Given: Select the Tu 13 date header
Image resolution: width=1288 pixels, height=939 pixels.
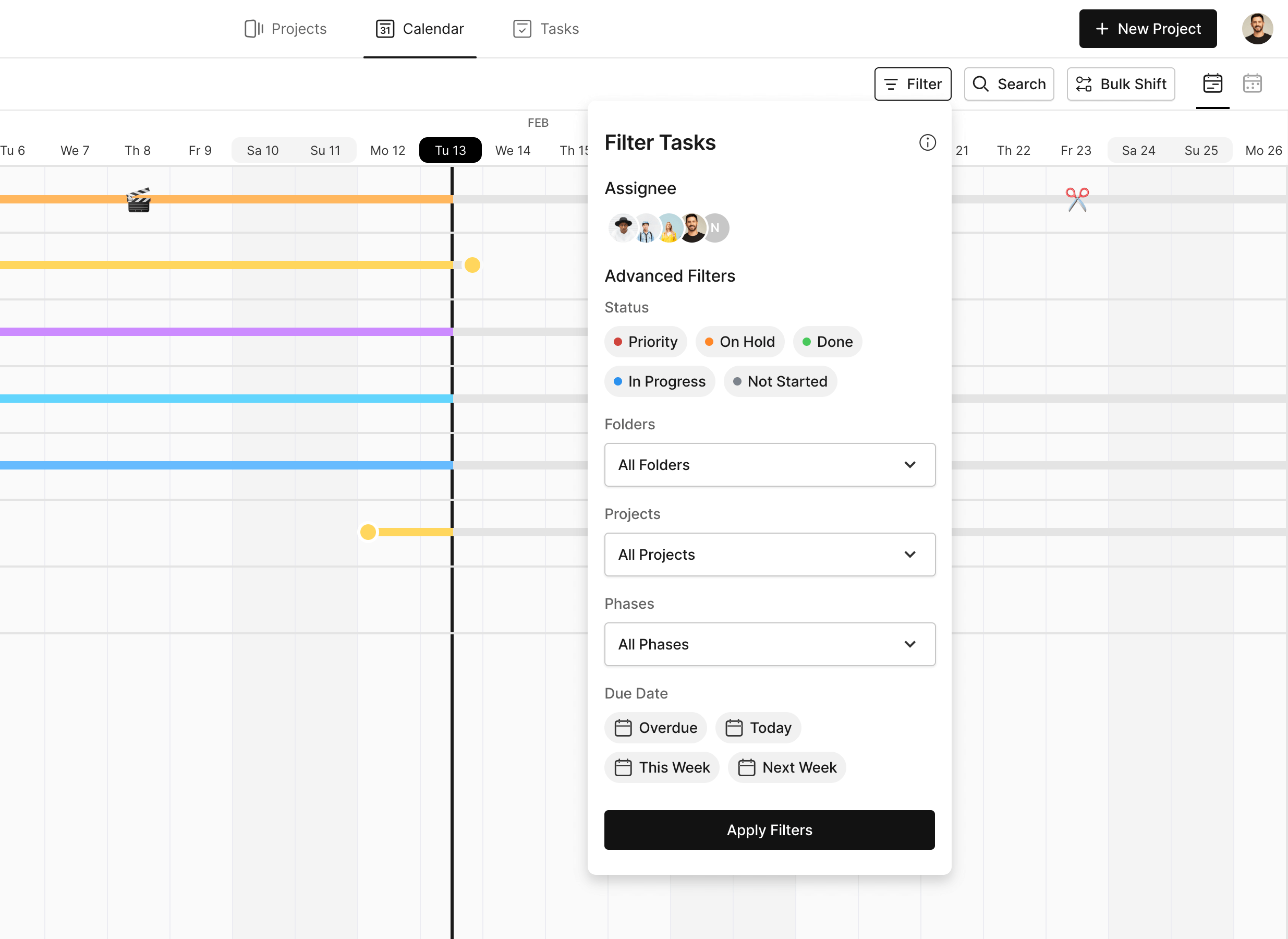Looking at the screenshot, I should coord(450,150).
